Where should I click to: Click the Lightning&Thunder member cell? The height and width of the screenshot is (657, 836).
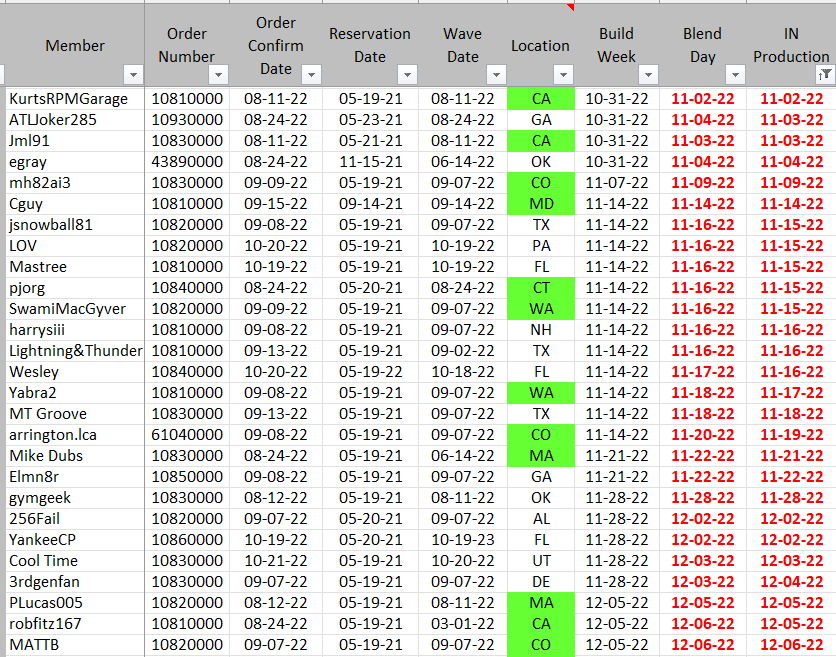point(76,351)
